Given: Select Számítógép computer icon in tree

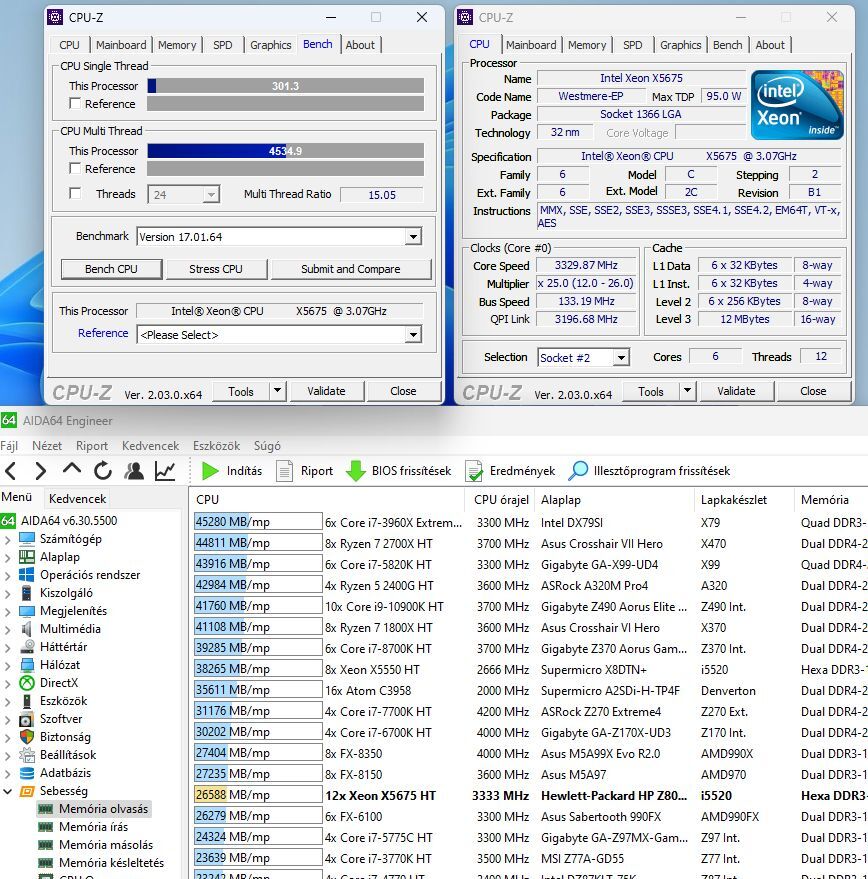Looking at the screenshot, I should [27, 539].
